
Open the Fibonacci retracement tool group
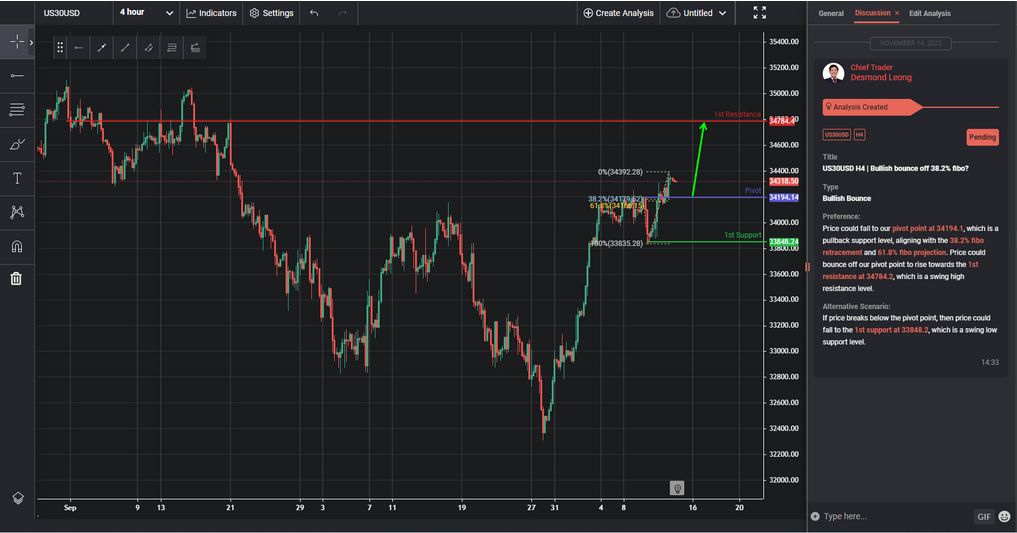[x=17, y=110]
